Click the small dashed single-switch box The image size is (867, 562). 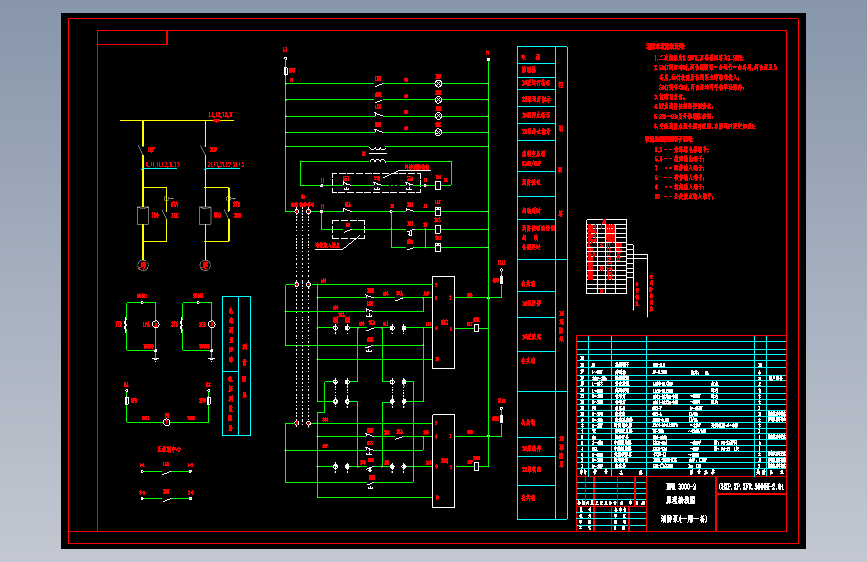tap(348, 229)
